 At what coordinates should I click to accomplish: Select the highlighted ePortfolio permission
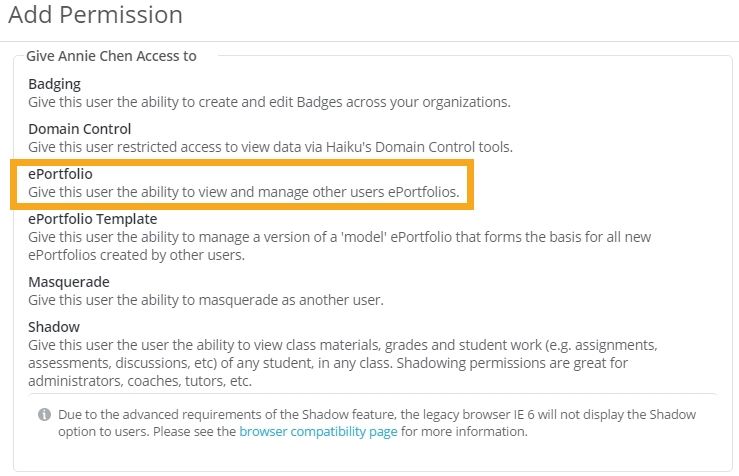coord(60,174)
